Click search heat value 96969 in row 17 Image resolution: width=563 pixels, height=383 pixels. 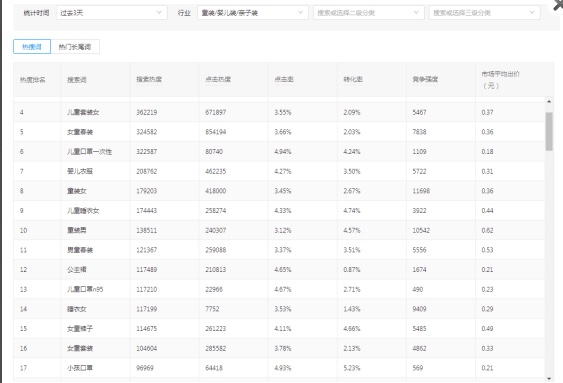point(145,368)
